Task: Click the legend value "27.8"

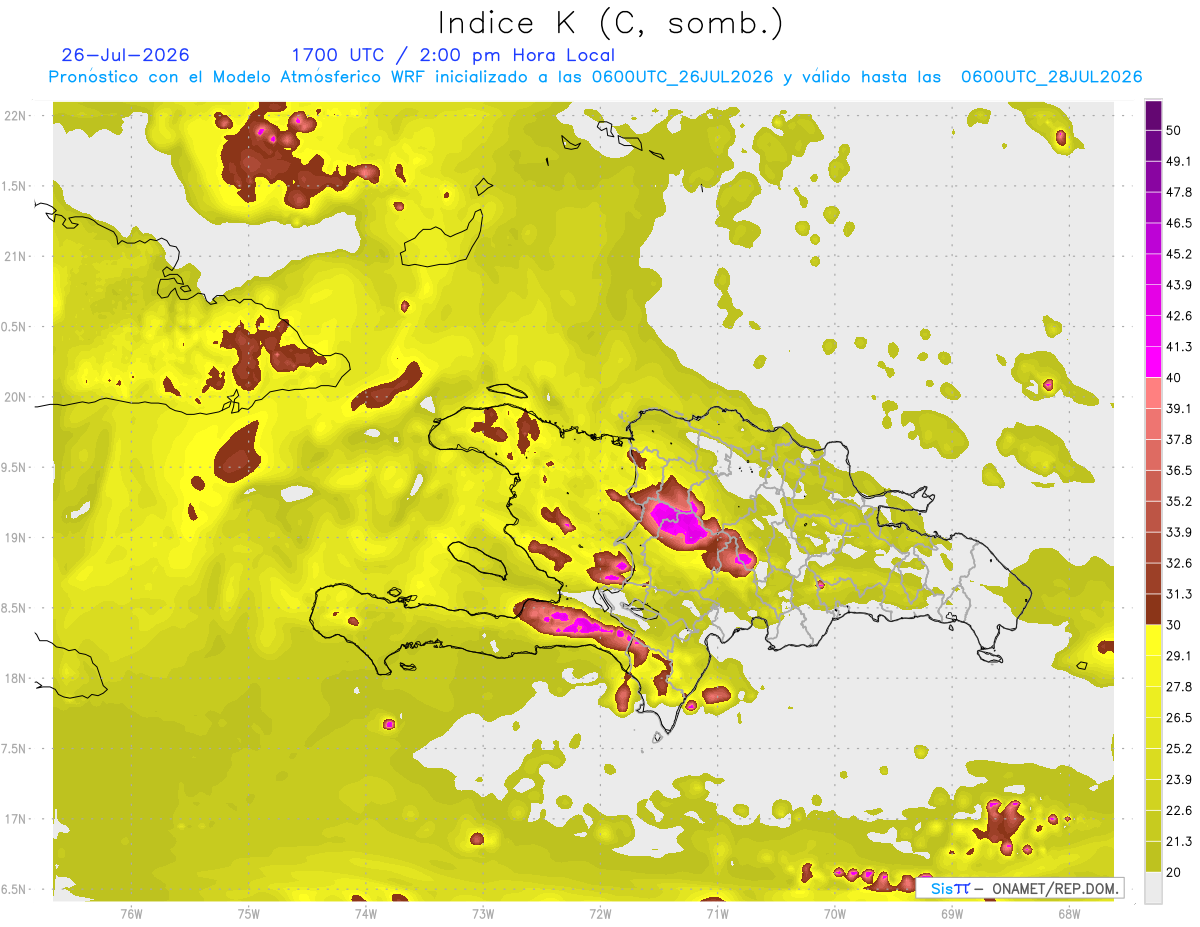Action: point(1179,687)
